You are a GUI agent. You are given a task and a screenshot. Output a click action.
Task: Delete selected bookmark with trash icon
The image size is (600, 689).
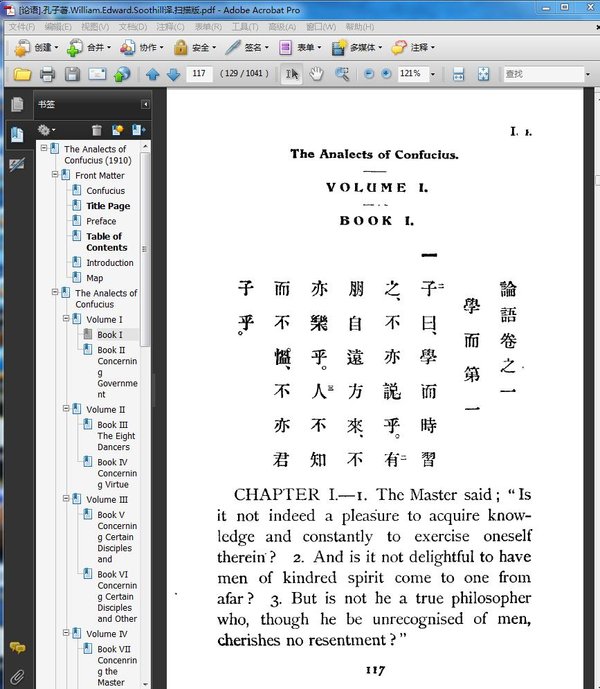[x=97, y=130]
